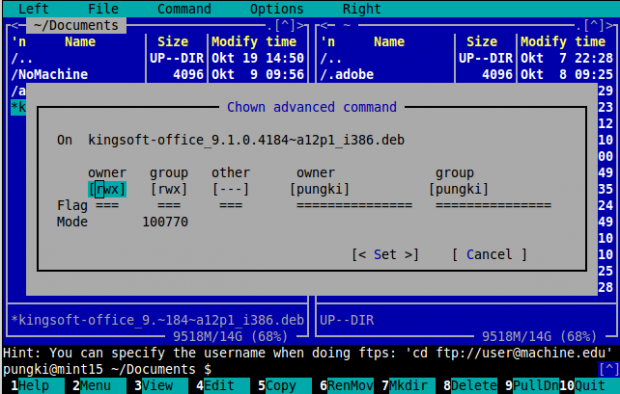Open group pungki selector
620x394 pixels.
click(x=458, y=189)
